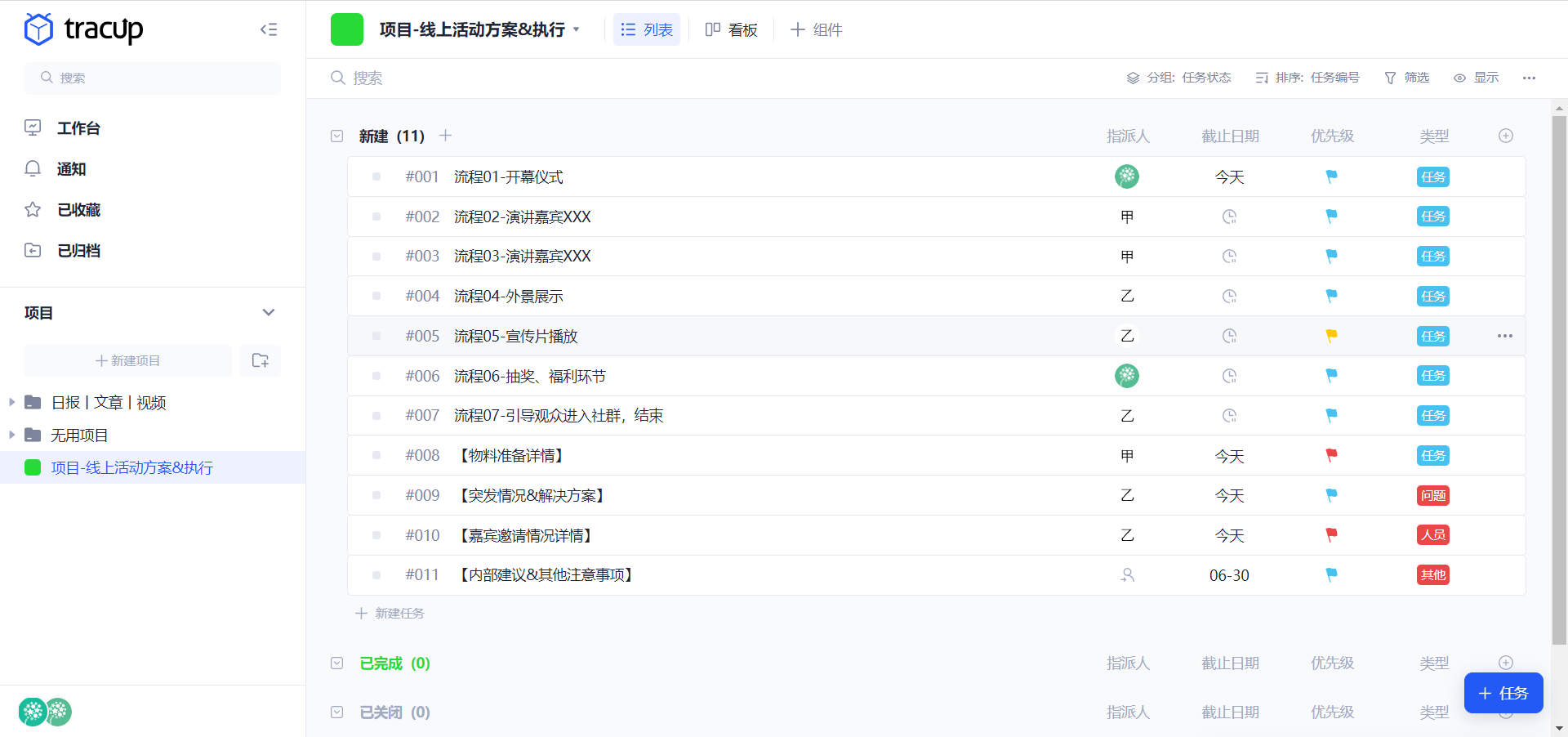Viewport: 1568px width, 737px height.
Task: Click the 新建任务 link
Action: tap(390, 613)
